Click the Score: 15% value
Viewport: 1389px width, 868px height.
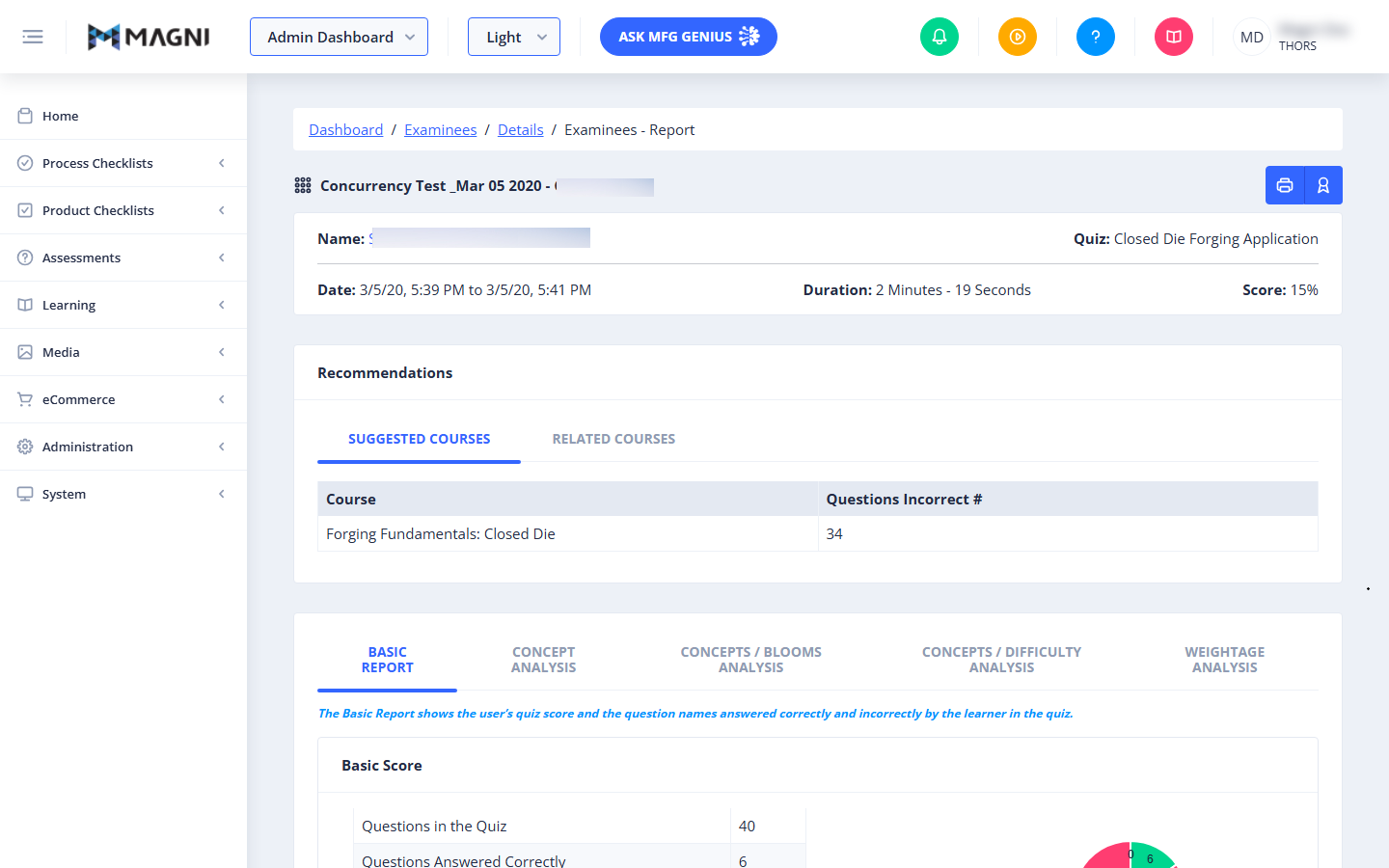point(1280,290)
